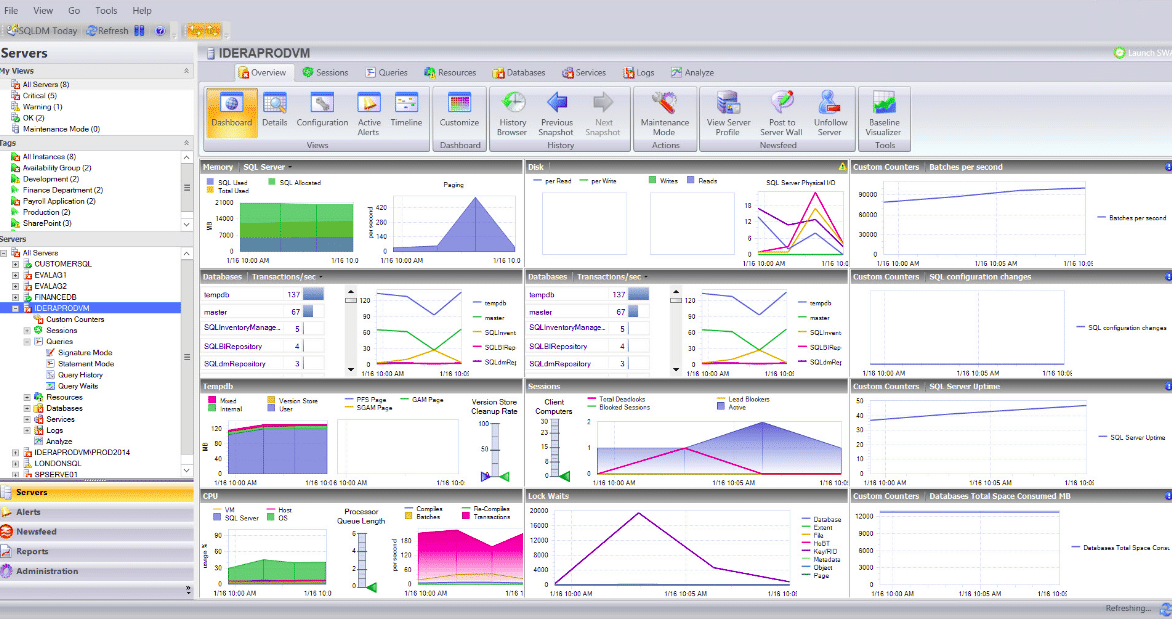This screenshot has height=619, width=1172.
Task: Click the SQLDM Today toolbar button
Action: coord(42,31)
